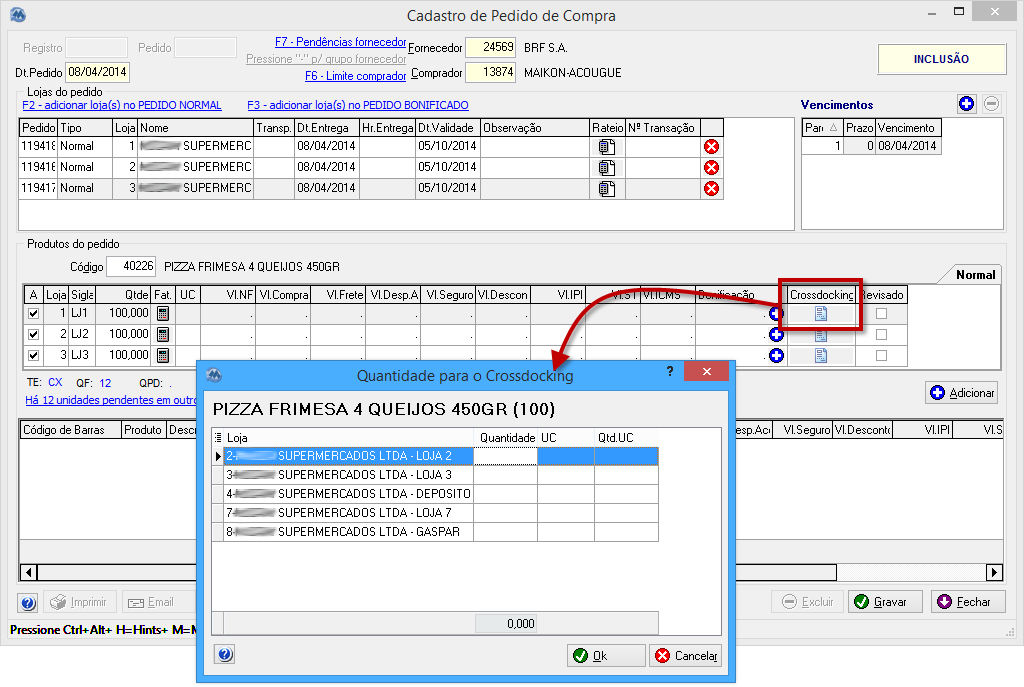Viewport: 1024px width, 687px height.
Task: Sort by Par column header arrow
Action: (833, 128)
